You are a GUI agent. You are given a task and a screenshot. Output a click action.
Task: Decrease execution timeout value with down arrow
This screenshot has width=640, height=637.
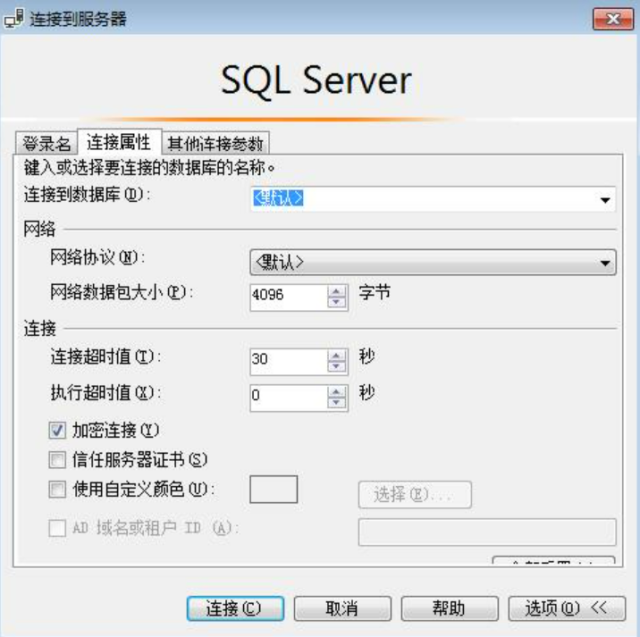click(x=337, y=402)
